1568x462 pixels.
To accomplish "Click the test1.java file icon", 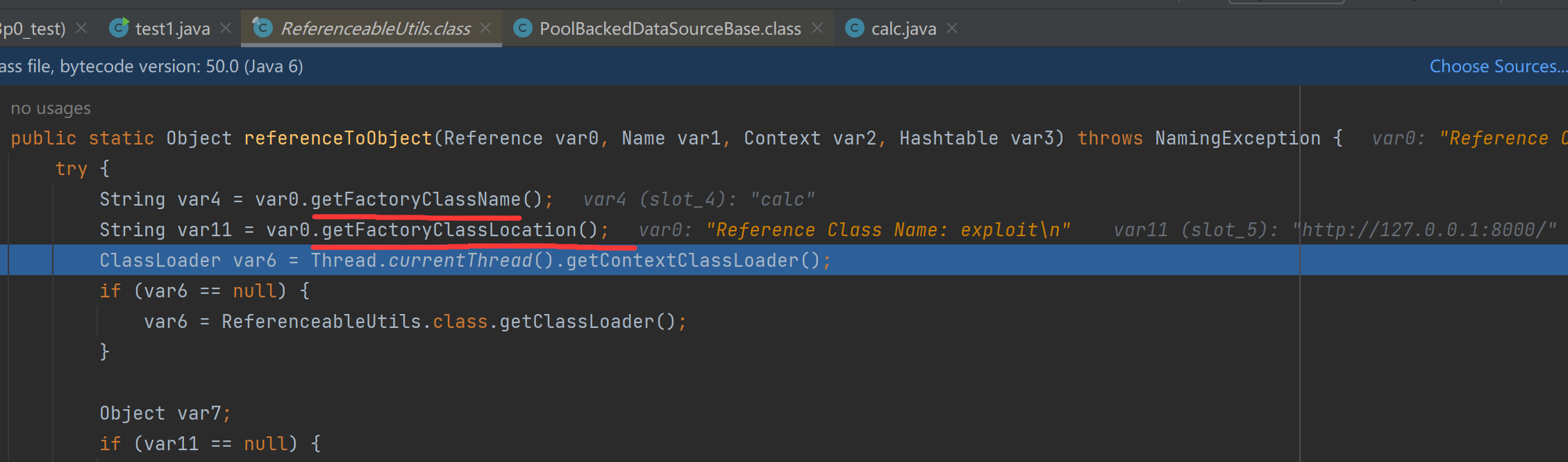I will coord(119,28).
